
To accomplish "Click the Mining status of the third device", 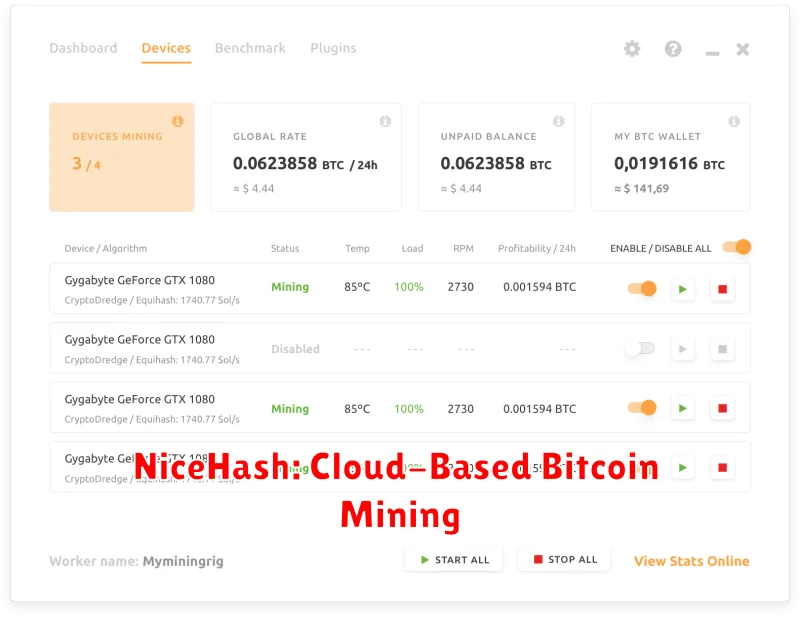I will 290,409.
